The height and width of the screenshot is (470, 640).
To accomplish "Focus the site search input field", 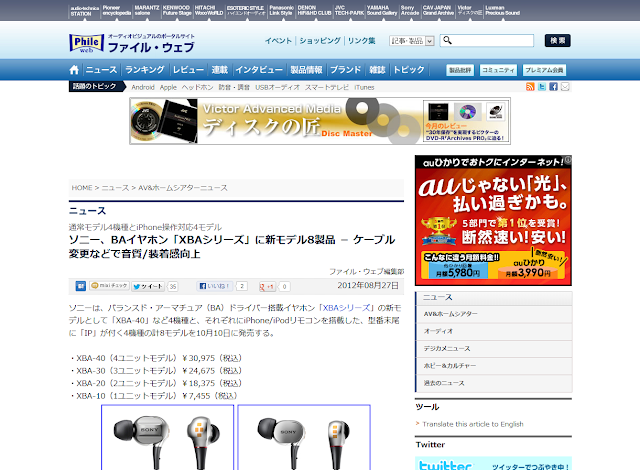I will [x=487, y=40].
